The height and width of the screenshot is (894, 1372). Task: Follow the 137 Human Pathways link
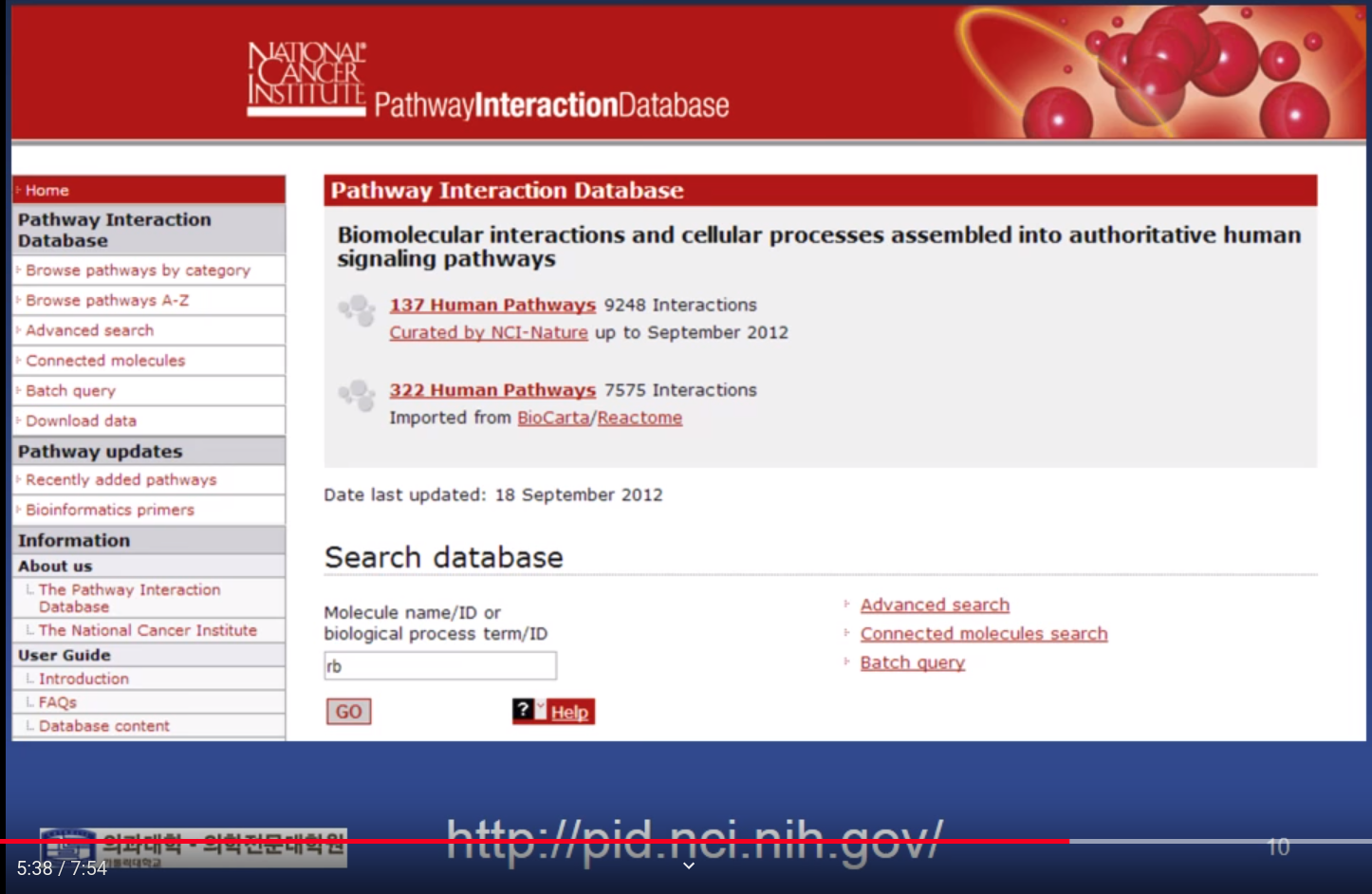coord(492,305)
